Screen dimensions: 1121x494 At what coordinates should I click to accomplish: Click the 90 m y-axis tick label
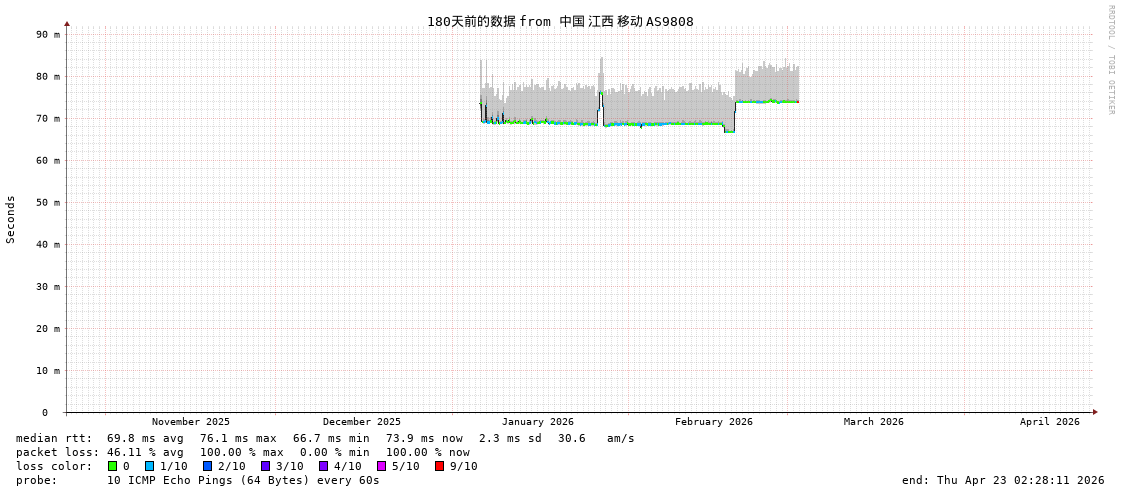click(x=48, y=34)
